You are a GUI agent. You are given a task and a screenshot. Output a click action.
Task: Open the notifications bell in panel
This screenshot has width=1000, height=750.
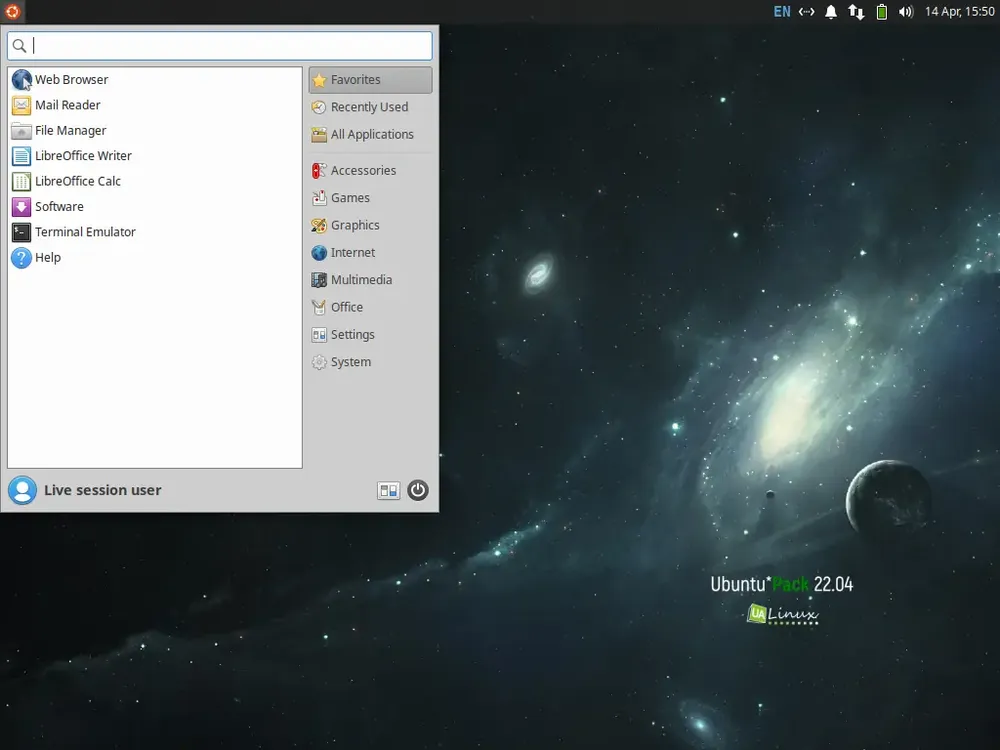831,11
